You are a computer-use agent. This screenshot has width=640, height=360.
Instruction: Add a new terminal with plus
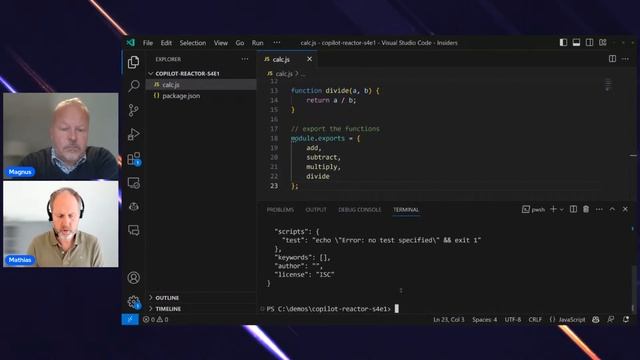pos(553,209)
